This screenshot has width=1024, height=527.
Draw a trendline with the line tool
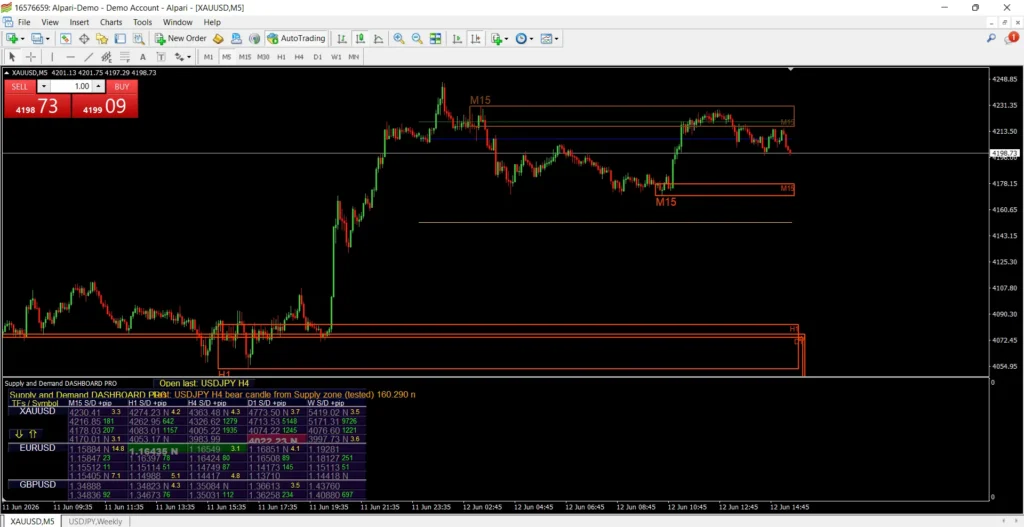coord(89,57)
